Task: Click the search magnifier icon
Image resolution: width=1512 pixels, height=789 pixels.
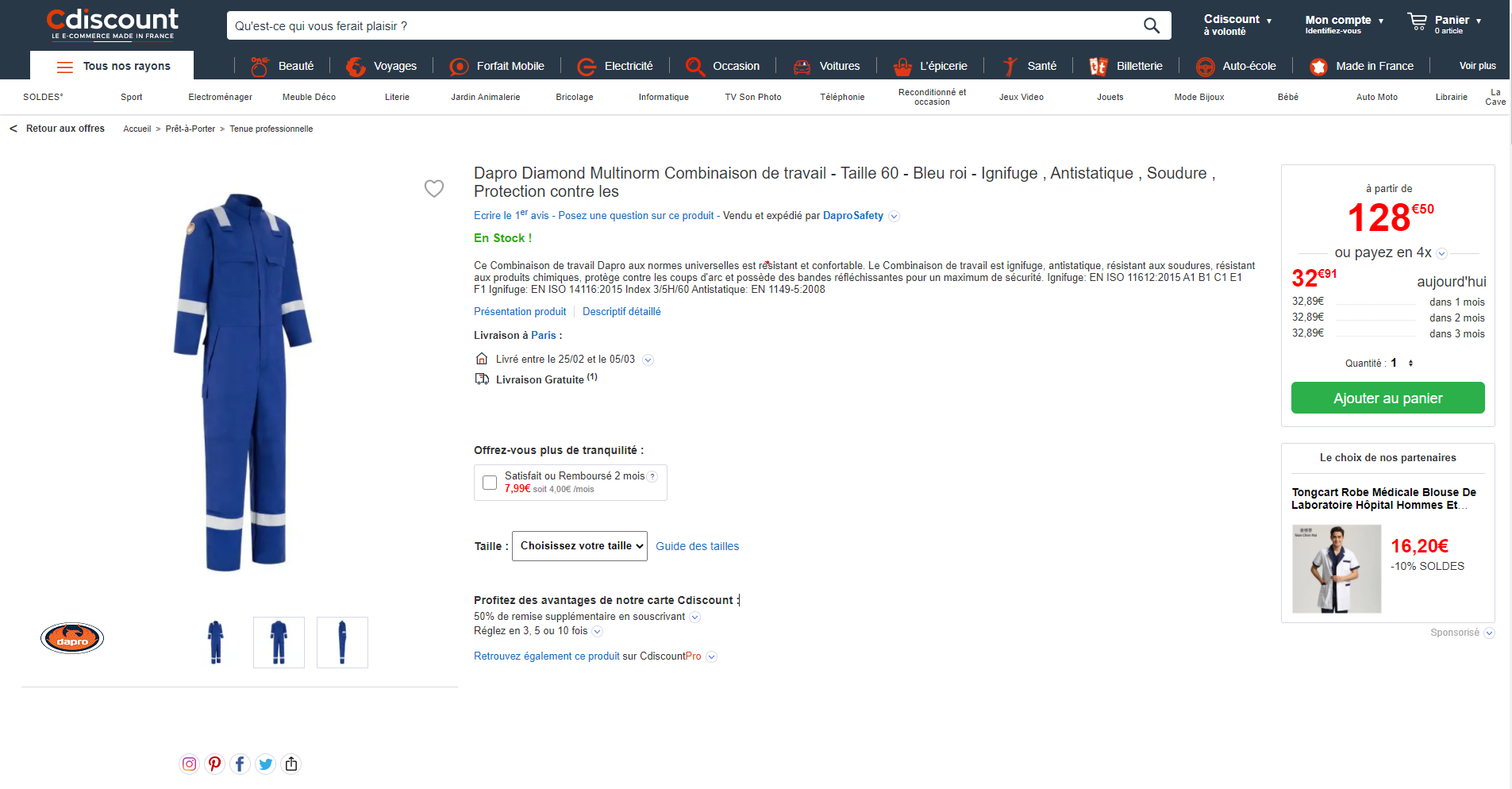Action: [x=1151, y=25]
